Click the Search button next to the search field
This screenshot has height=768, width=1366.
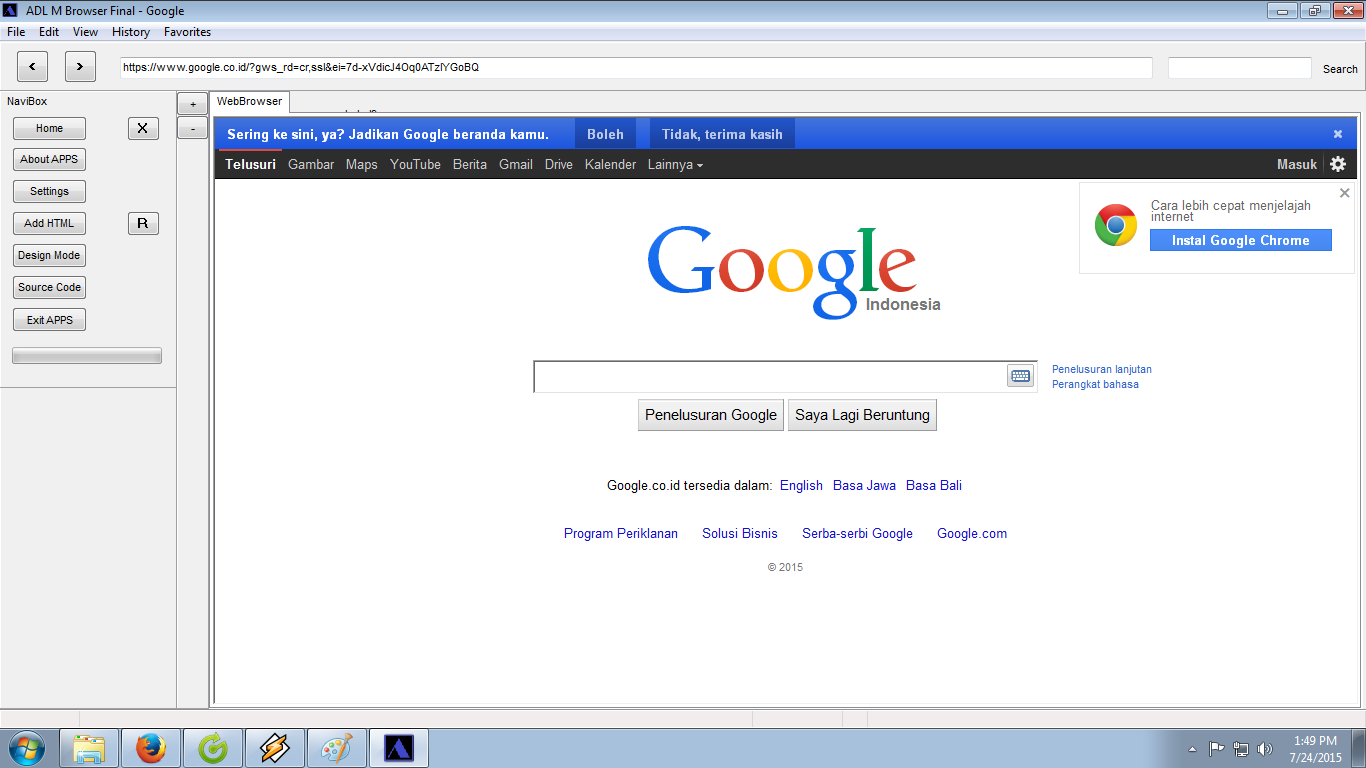pyautogui.click(x=1340, y=69)
